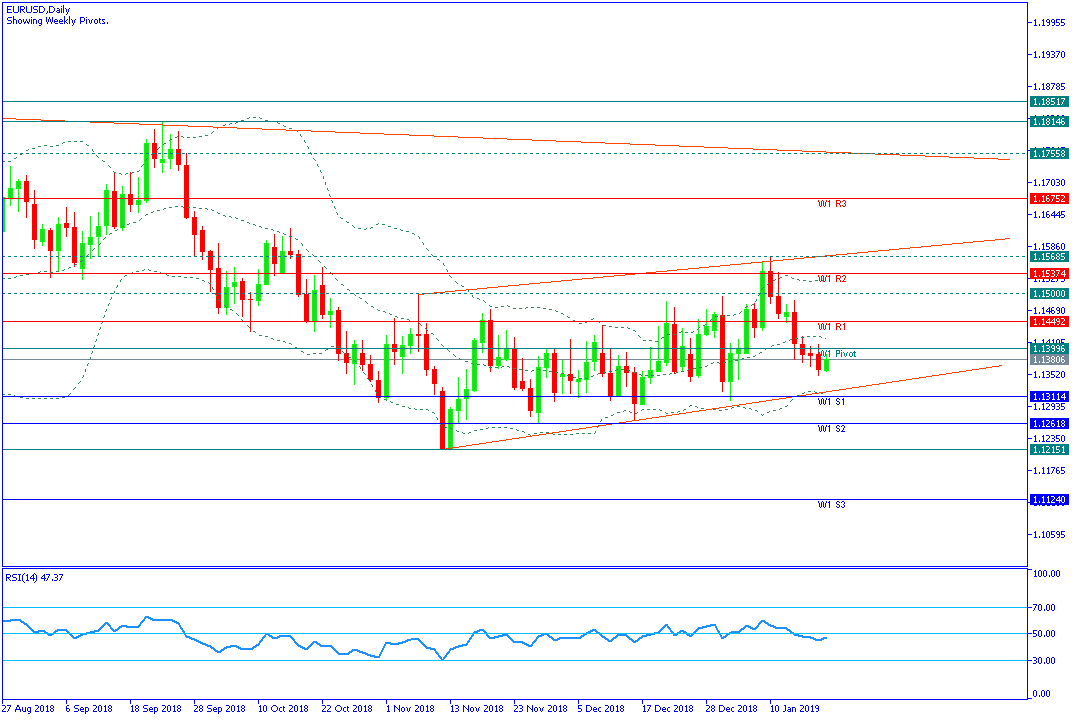
Task: Select the 1.12151 price level tag
Action: [x=1049, y=449]
